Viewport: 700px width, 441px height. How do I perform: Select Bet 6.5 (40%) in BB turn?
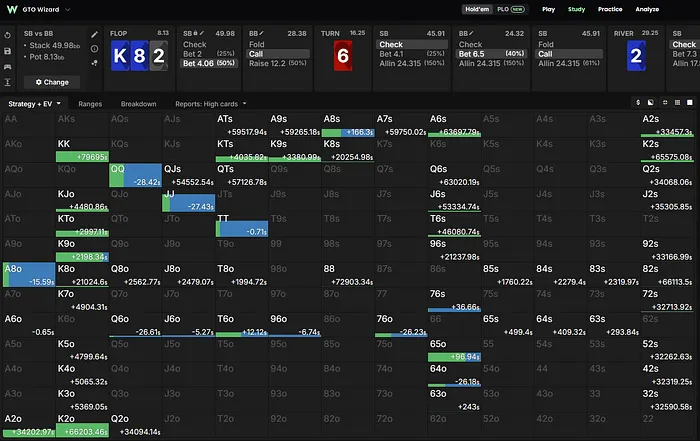[491, 54]
